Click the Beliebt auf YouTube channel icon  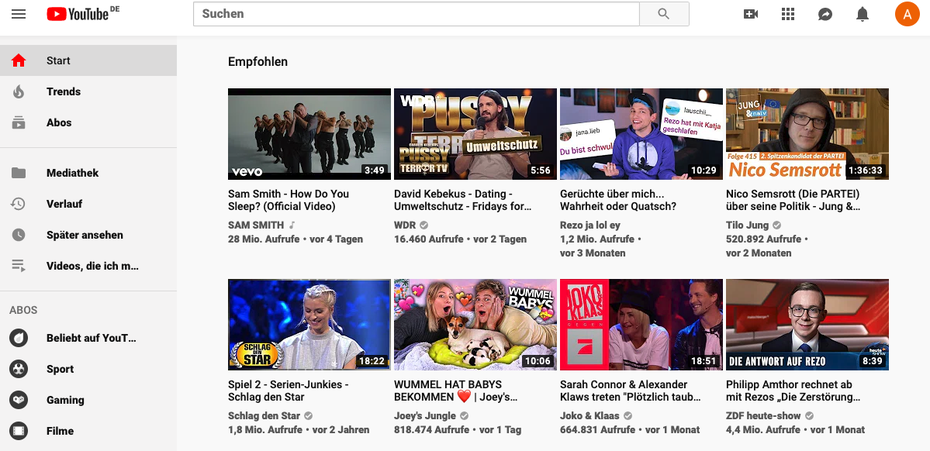[x=19, y=338]
